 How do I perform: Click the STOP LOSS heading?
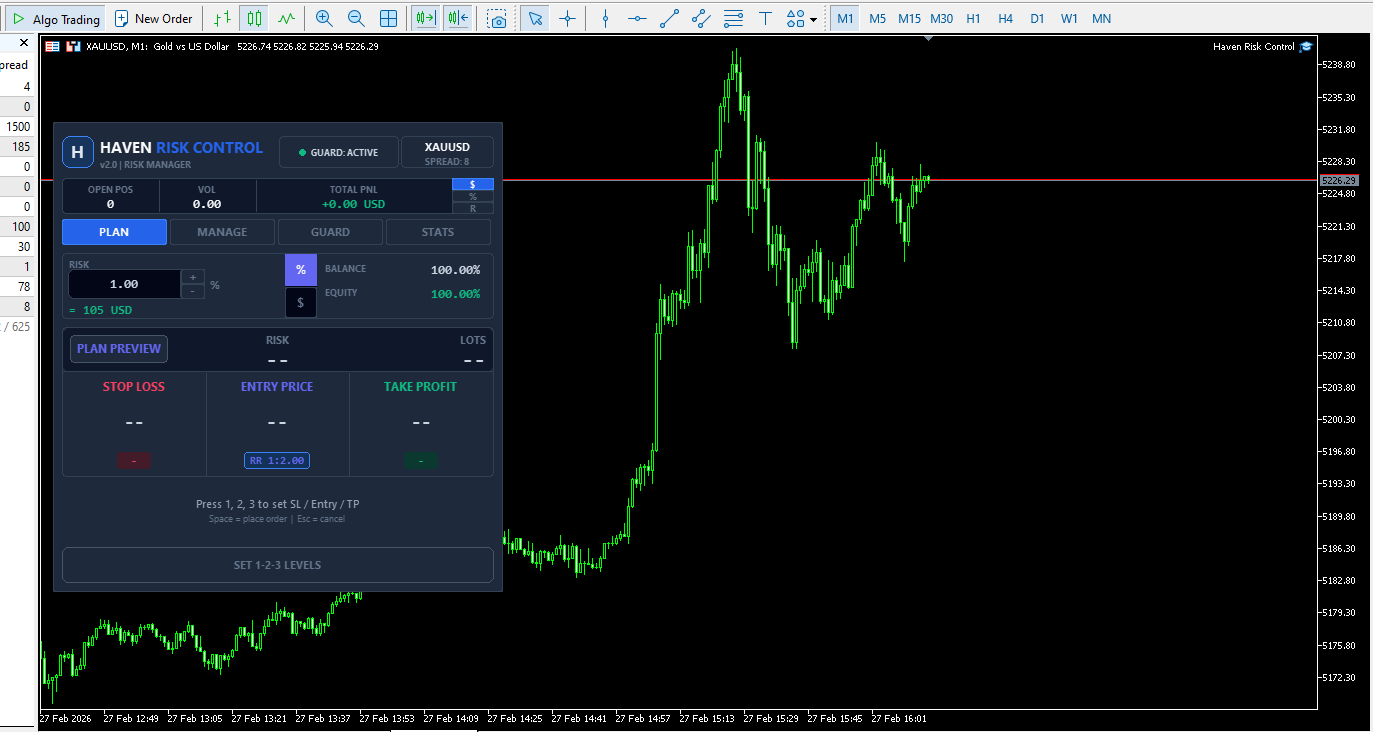(134, 387)
